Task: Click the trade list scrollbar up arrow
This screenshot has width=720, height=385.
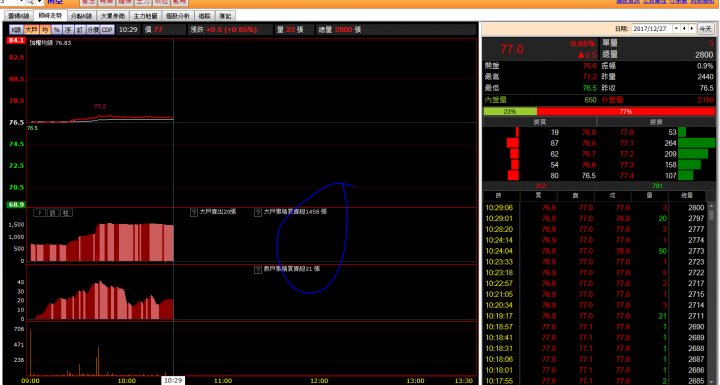Action: point(712,206)
